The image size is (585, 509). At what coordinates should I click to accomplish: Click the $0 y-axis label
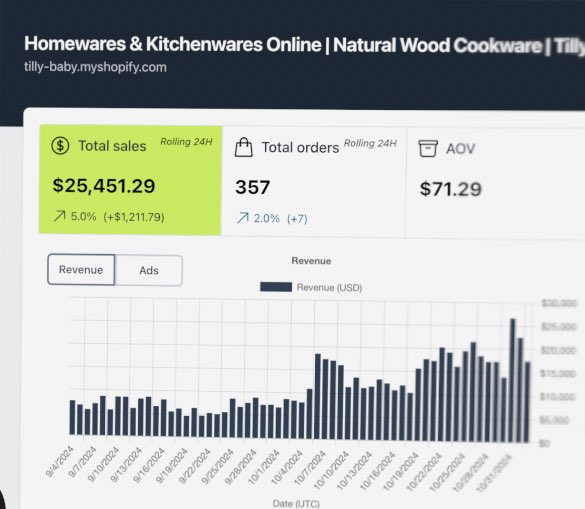pos(544,444)
